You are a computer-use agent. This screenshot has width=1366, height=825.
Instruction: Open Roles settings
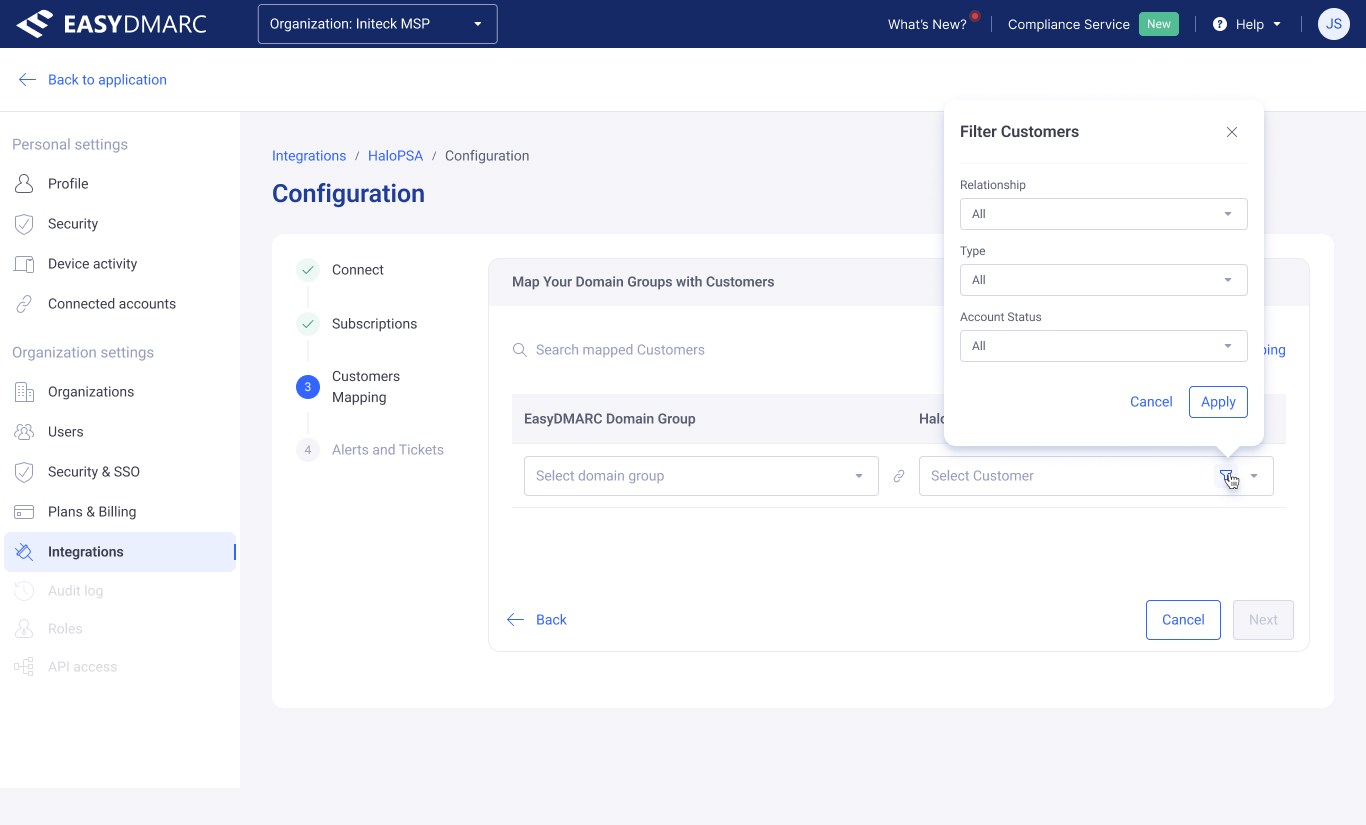click(x=65, y=629)
